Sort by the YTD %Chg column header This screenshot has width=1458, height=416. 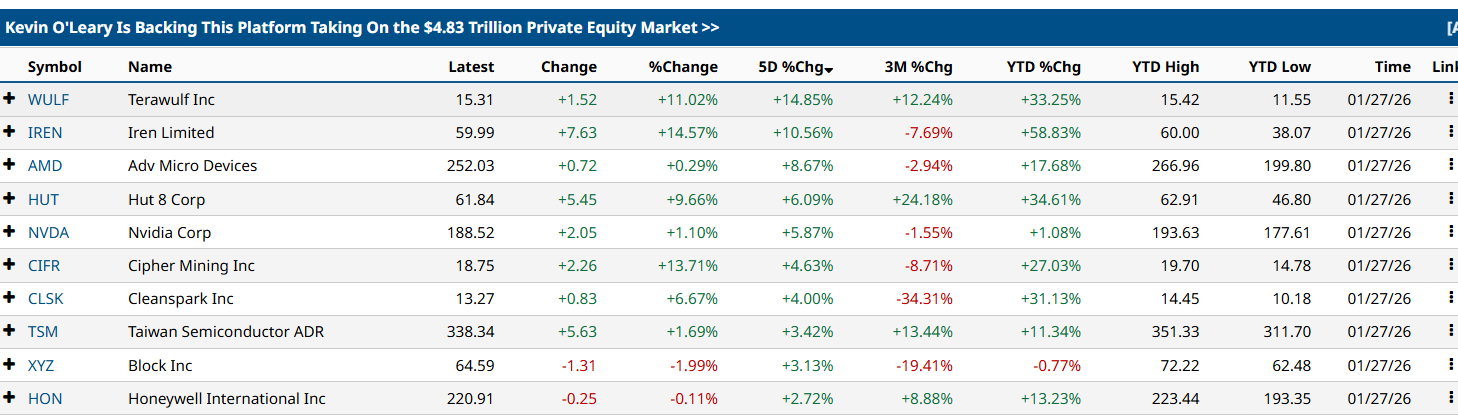tap(1043, 67)
